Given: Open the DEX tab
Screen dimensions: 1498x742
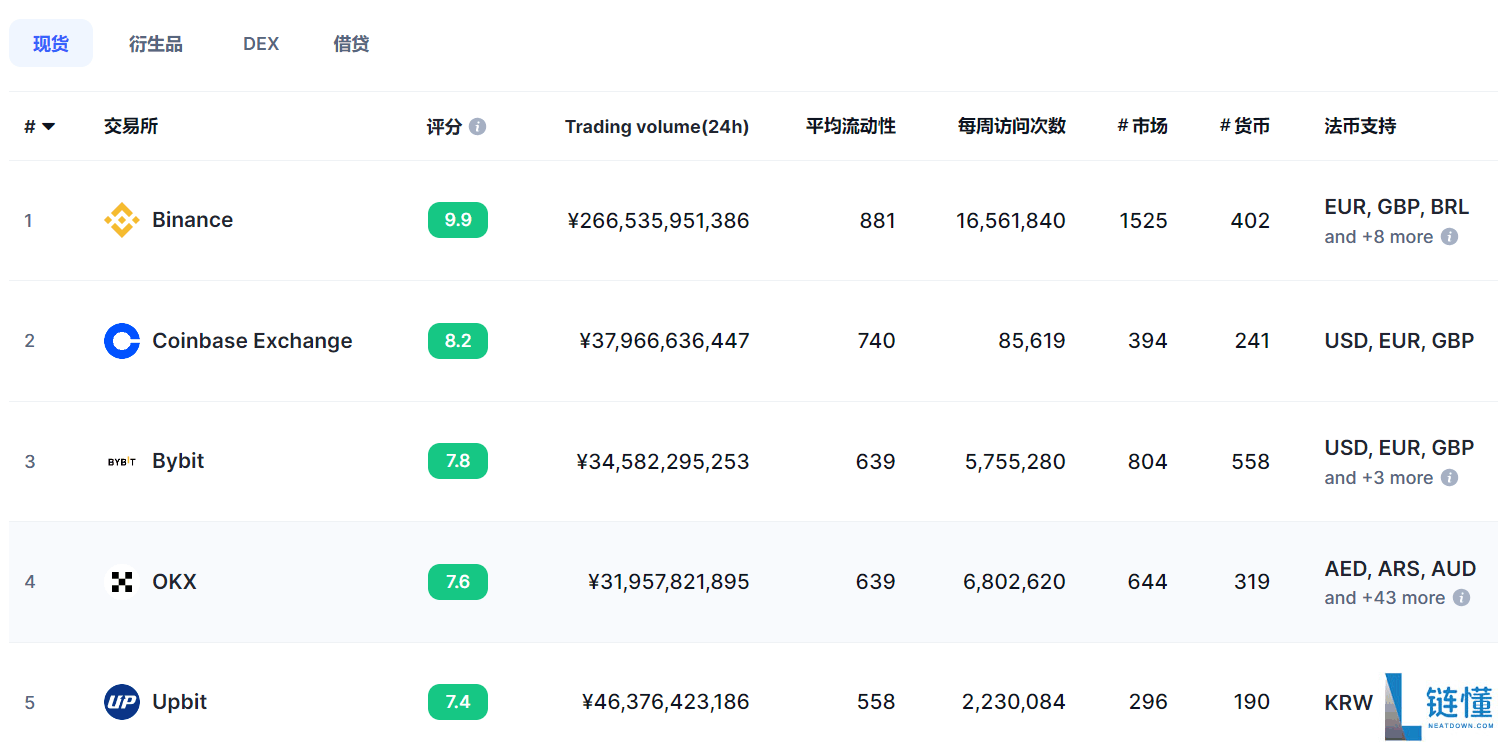Looking at the screenshot, I should click(x=261, y=44).
